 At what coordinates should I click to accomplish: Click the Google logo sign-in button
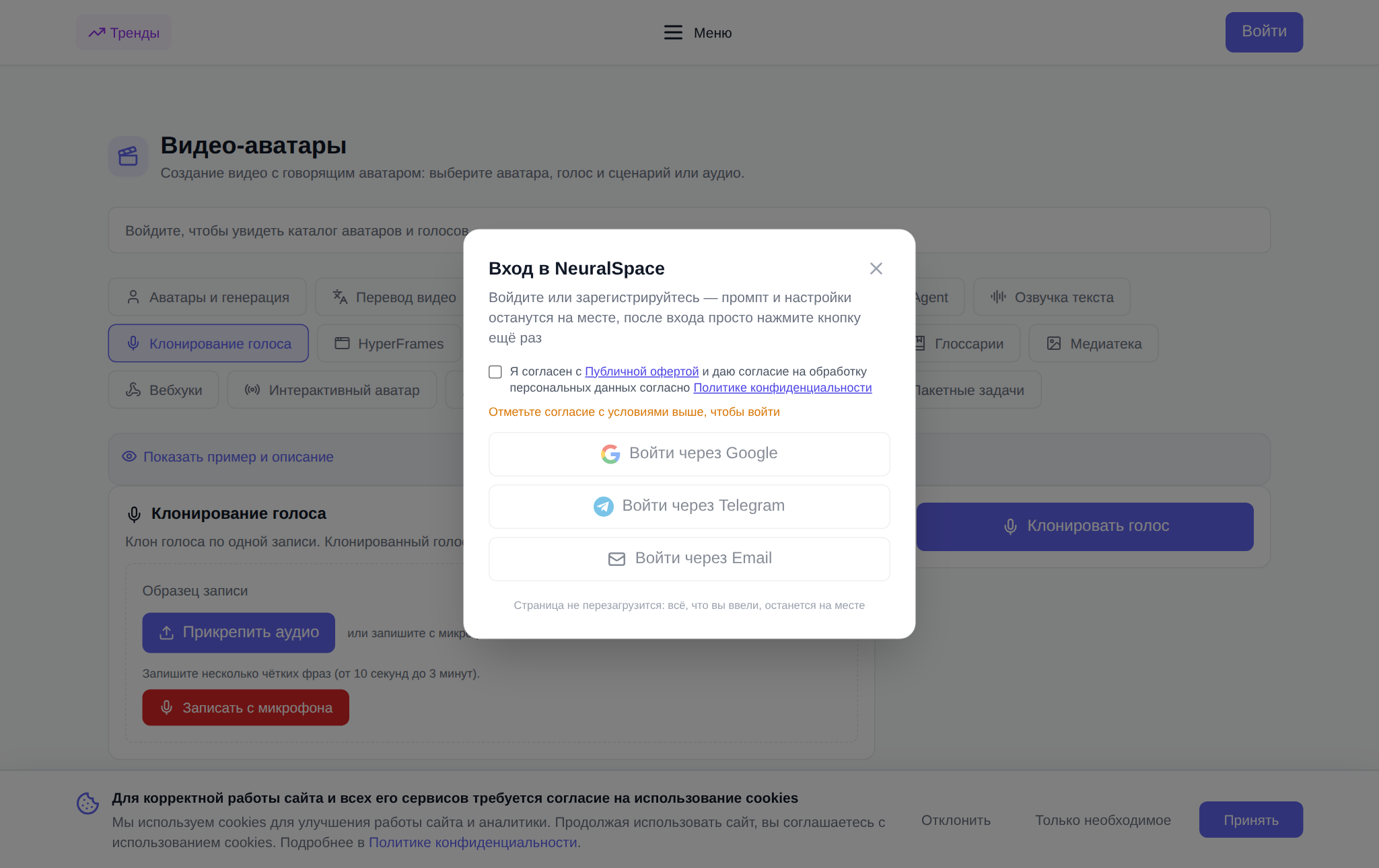click(x=689, y=454)
